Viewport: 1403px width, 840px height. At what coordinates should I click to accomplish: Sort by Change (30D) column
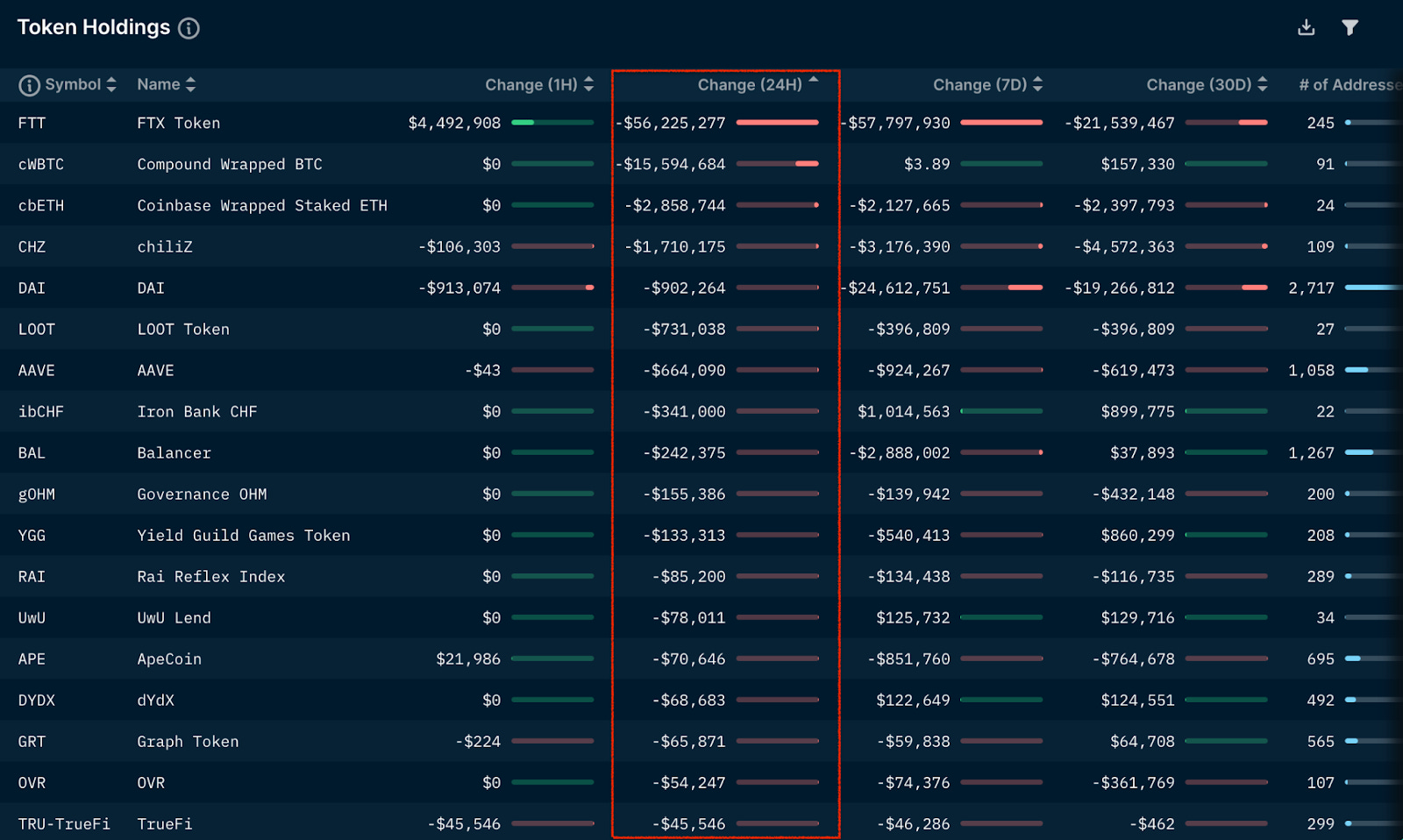click(1207, 84)
